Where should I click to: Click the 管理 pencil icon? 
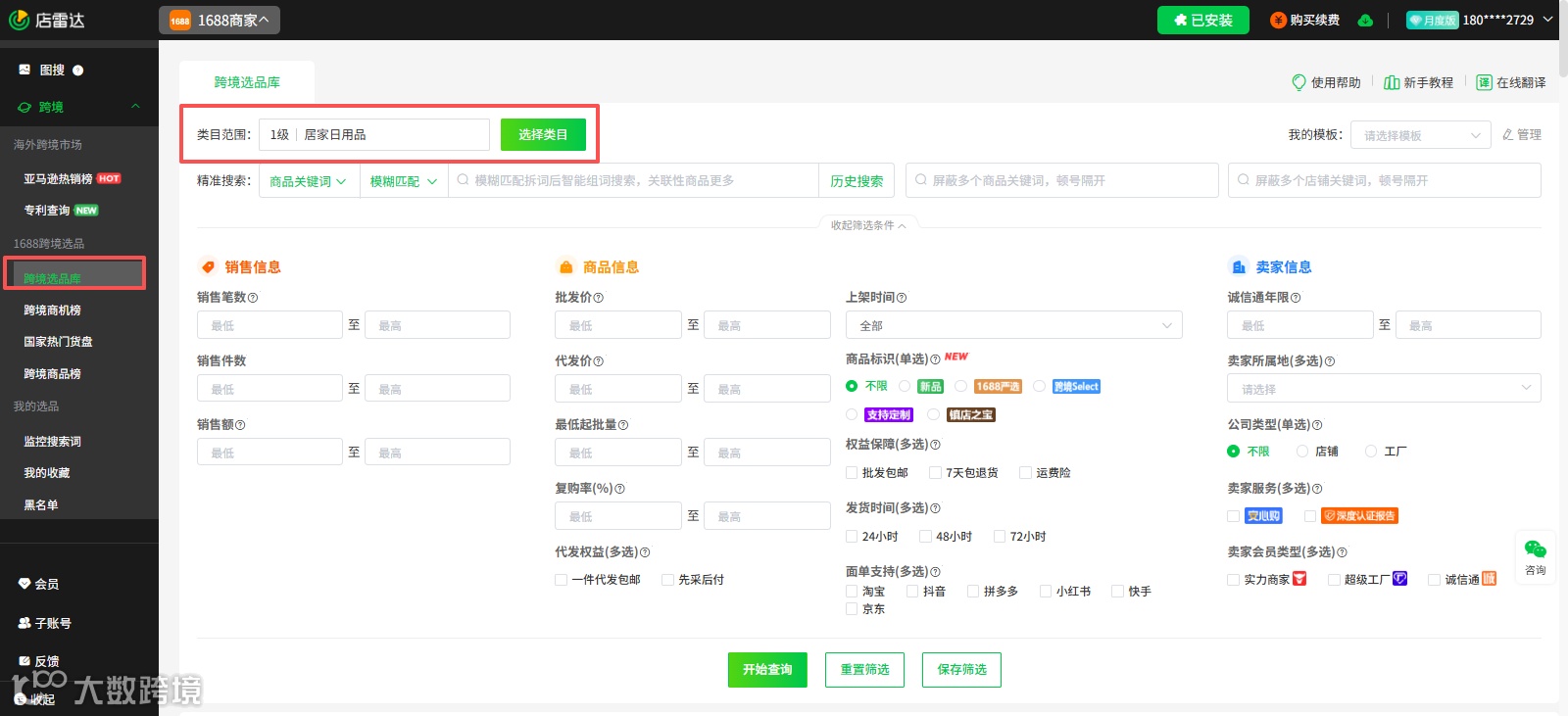(1508, 134)
